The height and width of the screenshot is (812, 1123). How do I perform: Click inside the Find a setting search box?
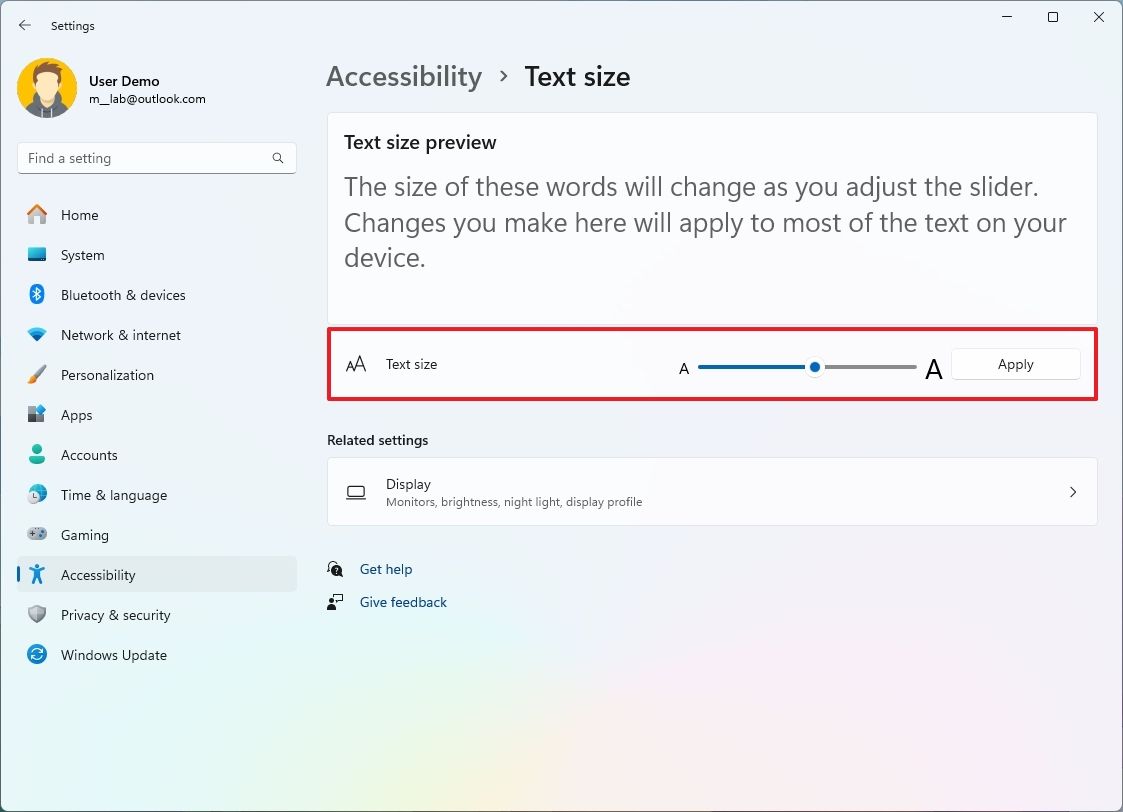[156, 158]
